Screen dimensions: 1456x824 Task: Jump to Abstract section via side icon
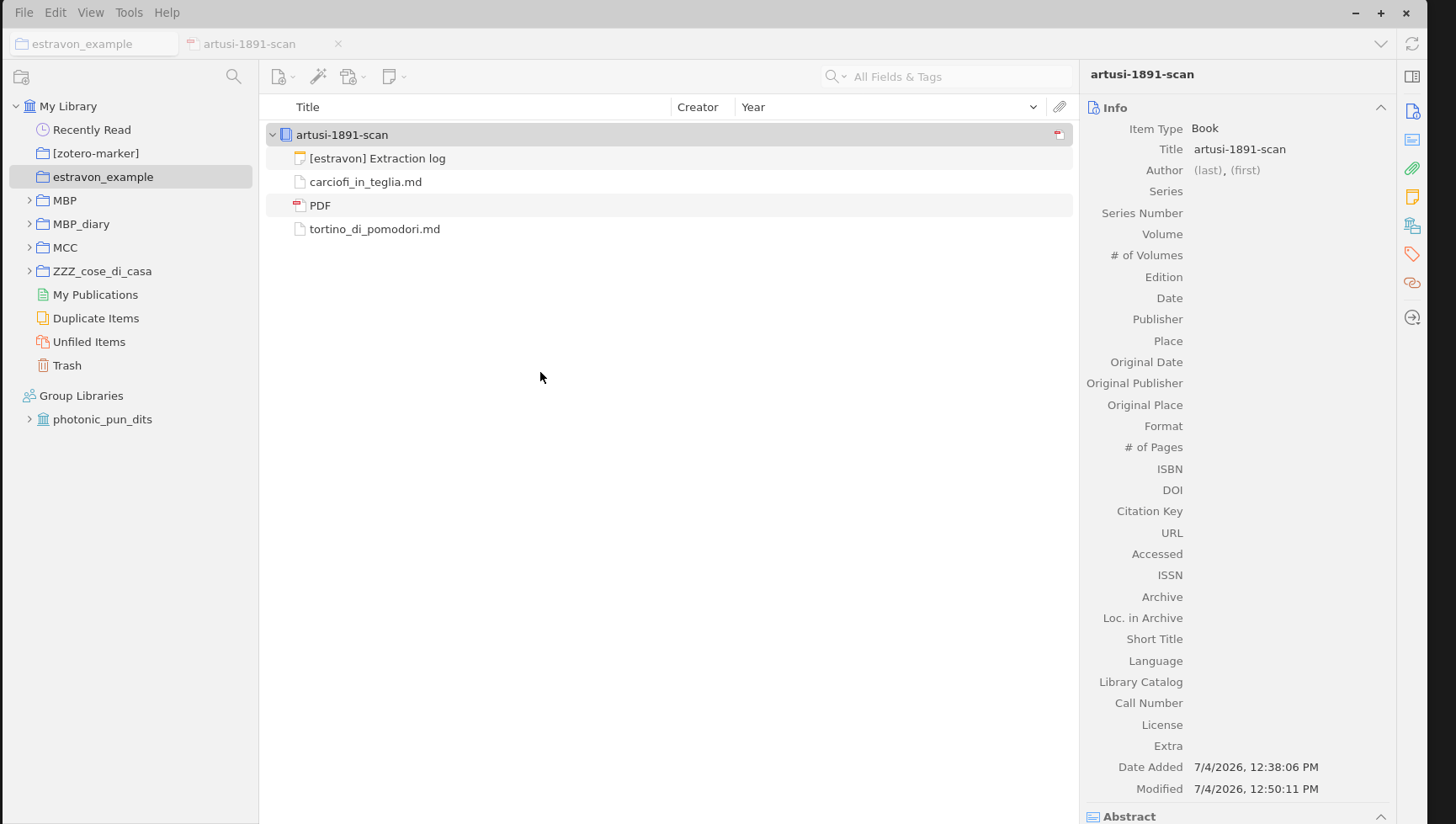click(x=1412, y=140)
